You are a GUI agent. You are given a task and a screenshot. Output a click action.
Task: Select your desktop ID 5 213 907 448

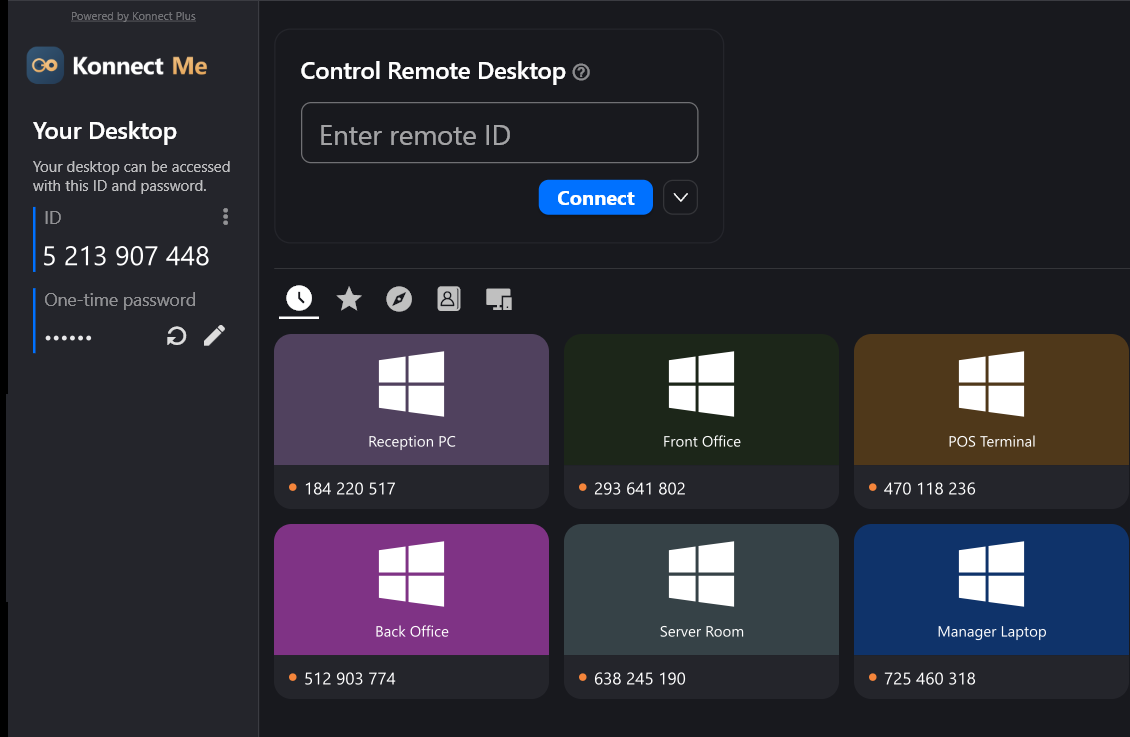(126, 256)
